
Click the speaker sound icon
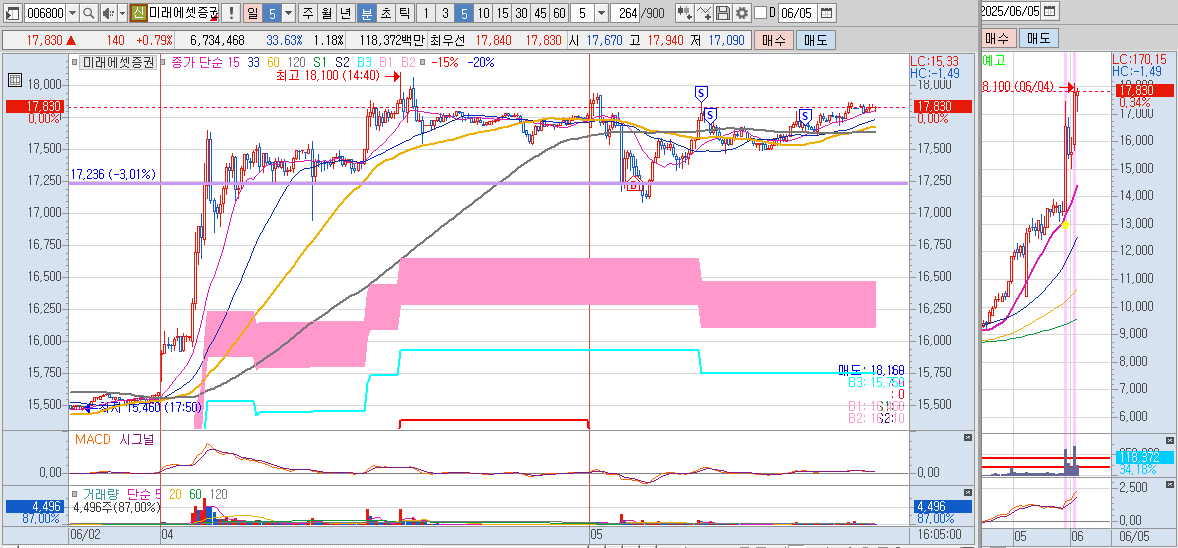pos(108,13)
